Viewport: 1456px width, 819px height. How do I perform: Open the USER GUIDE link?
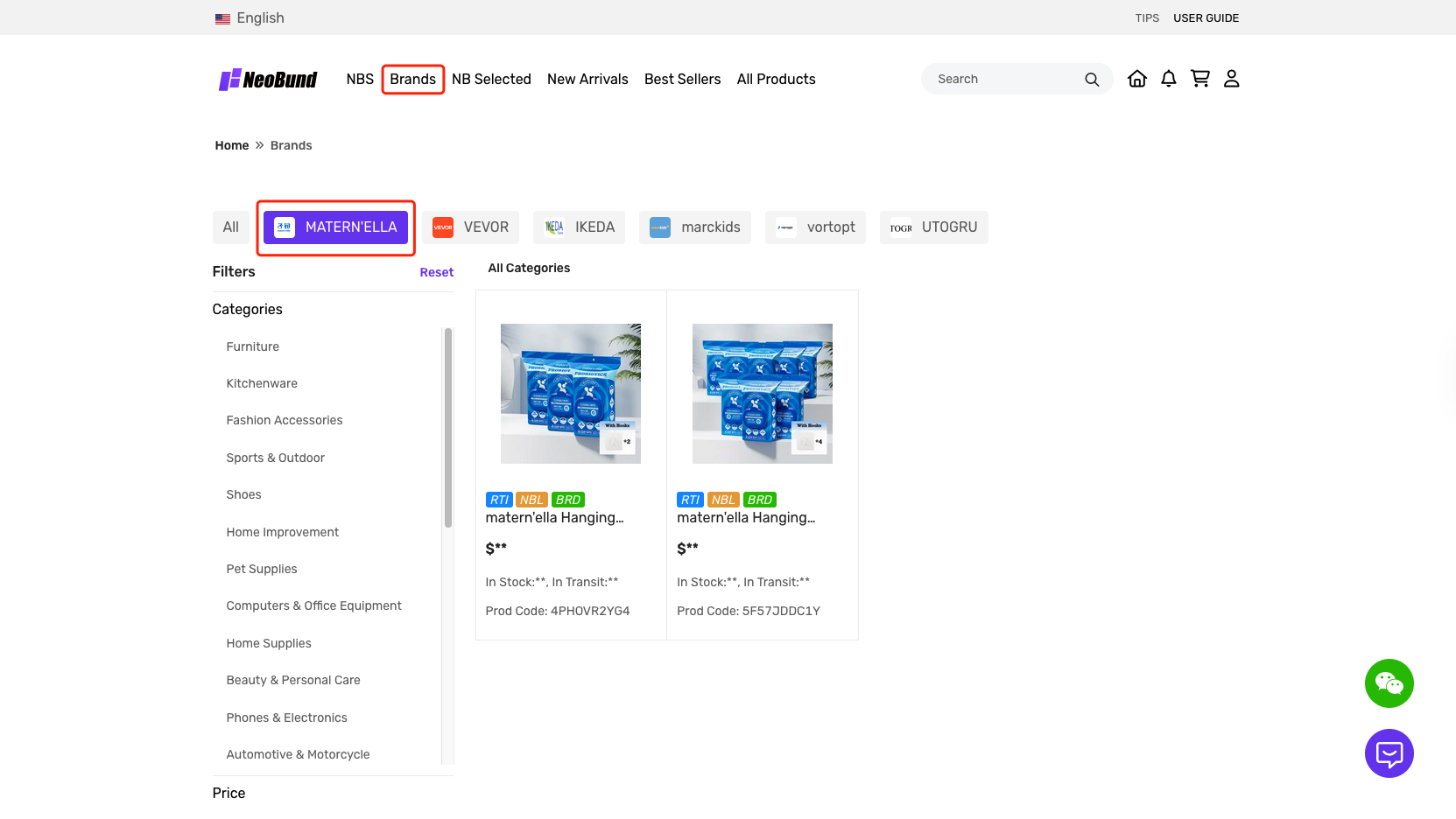(1206, 18)
